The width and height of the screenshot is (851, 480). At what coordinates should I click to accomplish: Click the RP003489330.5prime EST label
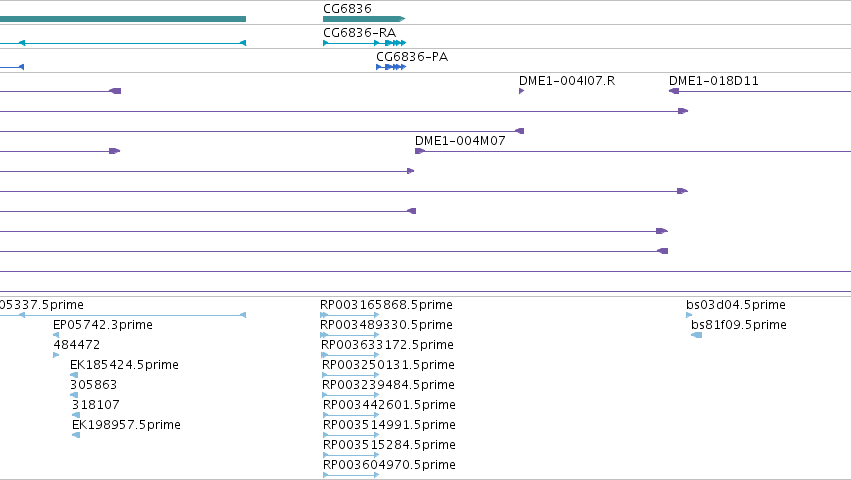386,325
